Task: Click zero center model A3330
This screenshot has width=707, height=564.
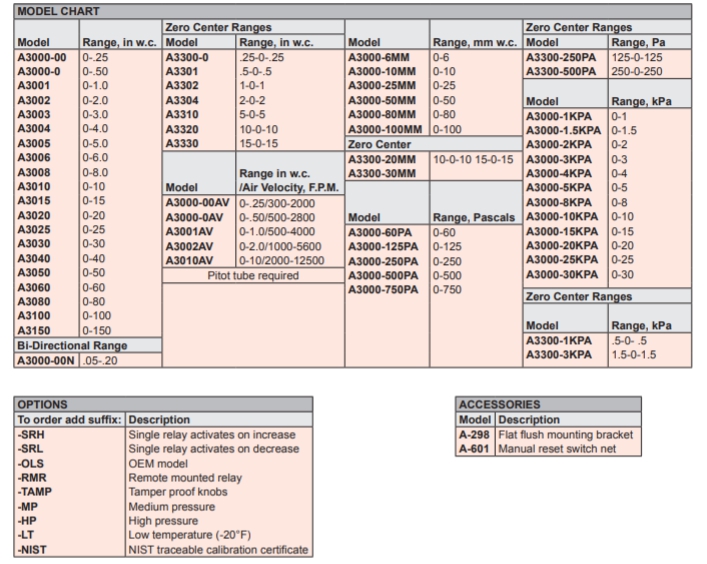Action: [181, 143]
